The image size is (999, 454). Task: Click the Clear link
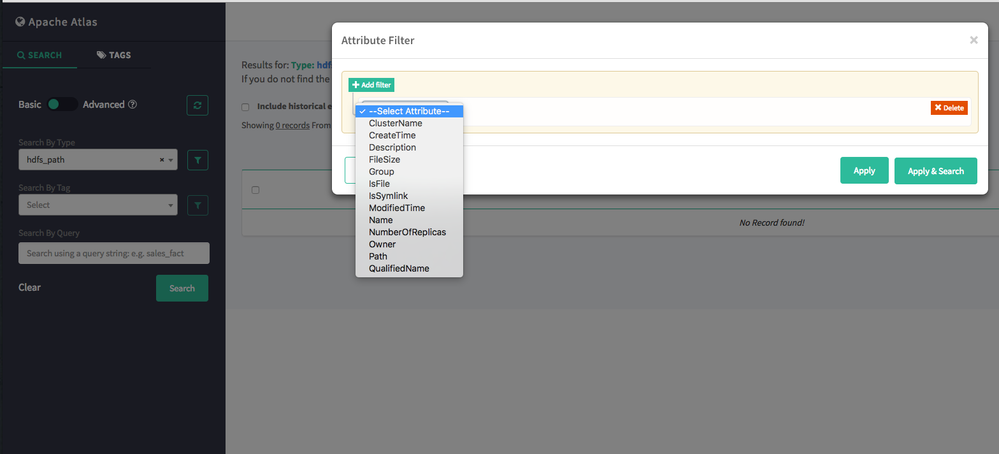coord(29,287)
